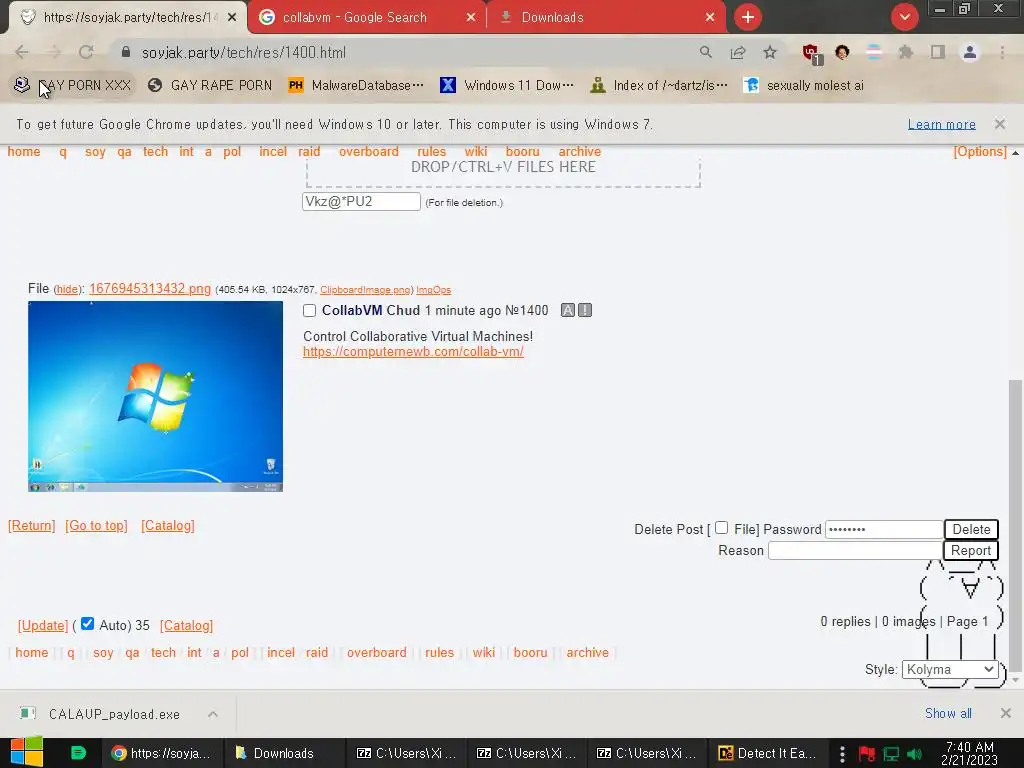This screenshot has height=768, width=1024.
Task: Open the [Options] link
Action: click(980, 152)
